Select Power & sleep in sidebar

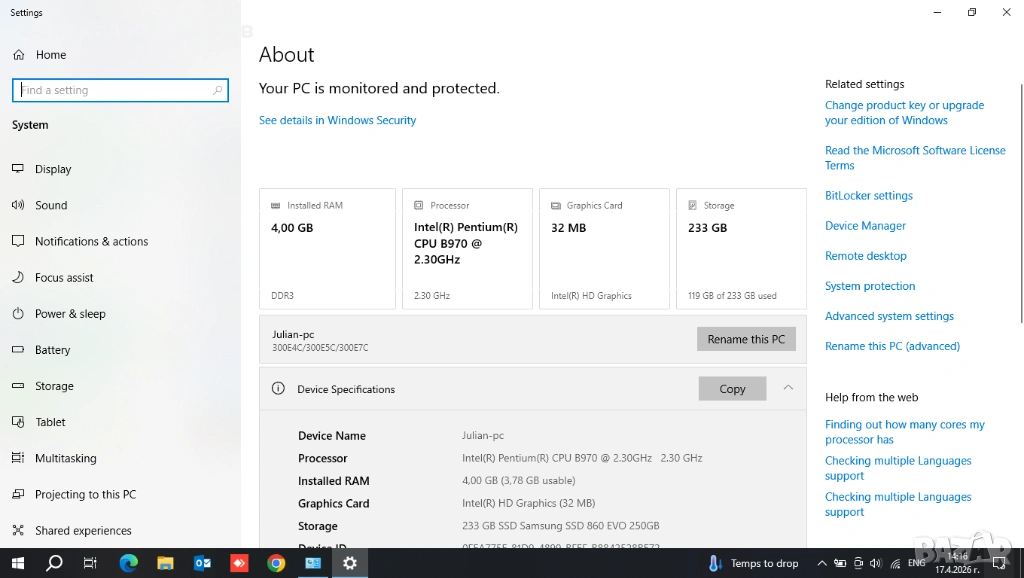(x=70, y=313)
